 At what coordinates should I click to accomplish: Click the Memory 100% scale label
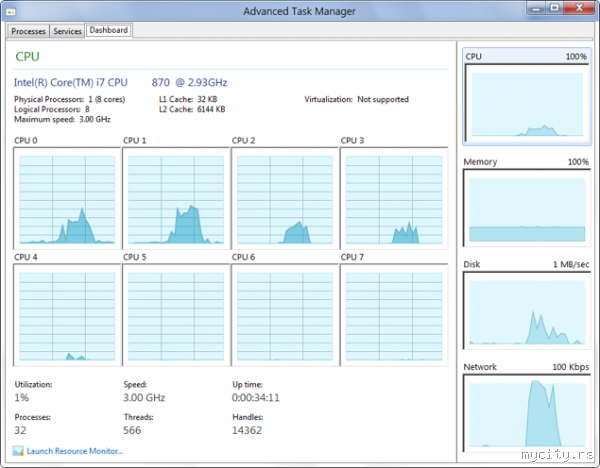point(578,162)
